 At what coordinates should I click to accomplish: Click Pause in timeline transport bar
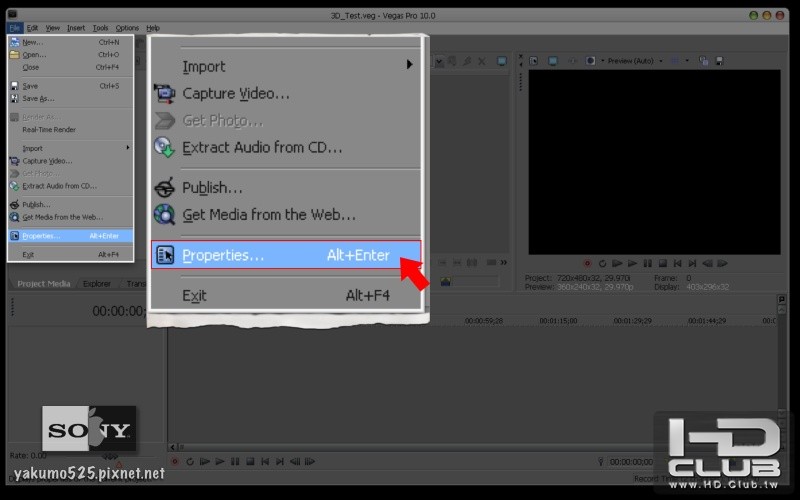(x=235, y=461)
